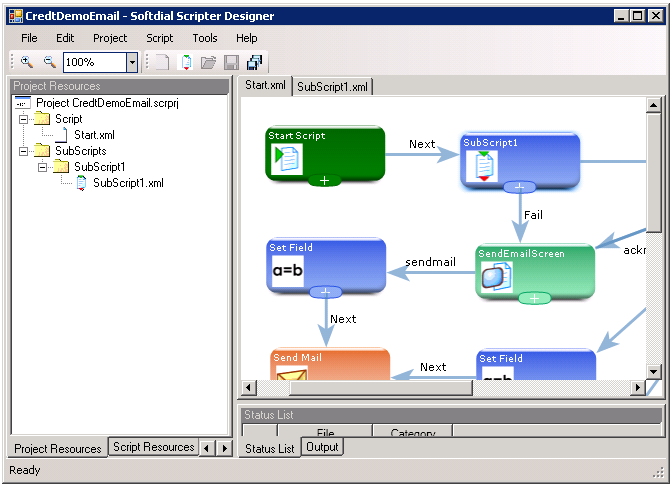Select Start.xml in the project tree
This screenshot has width=671, height=484.
tap(94, 135)
